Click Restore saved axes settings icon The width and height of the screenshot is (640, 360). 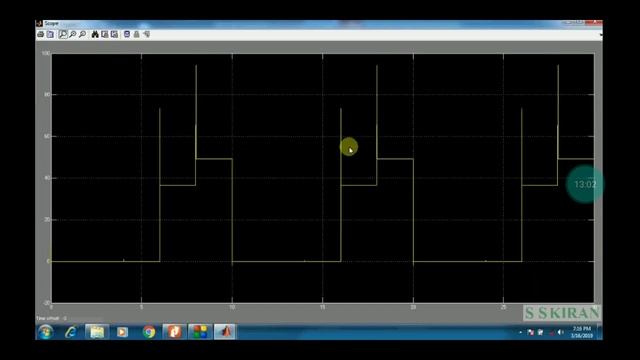click(x=114, y=34)
